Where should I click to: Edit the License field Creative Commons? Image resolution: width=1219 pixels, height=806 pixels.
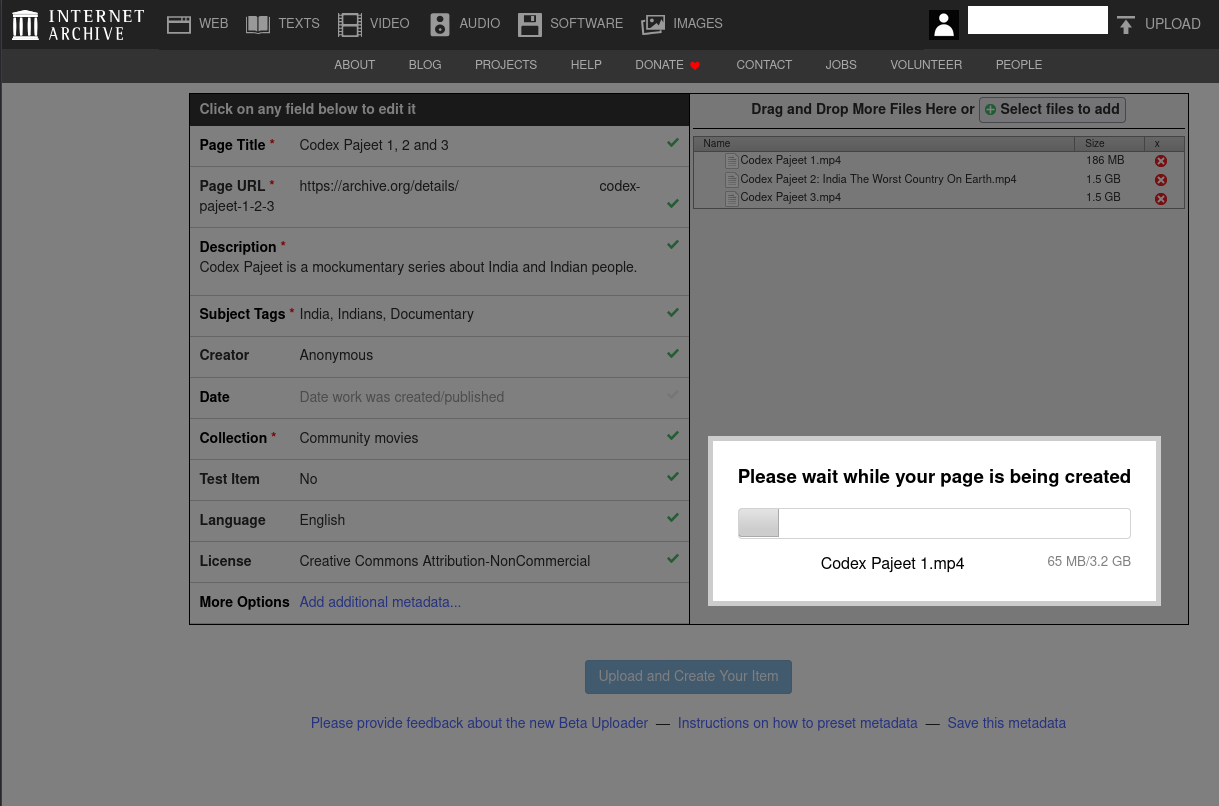[x=445, y=561]
